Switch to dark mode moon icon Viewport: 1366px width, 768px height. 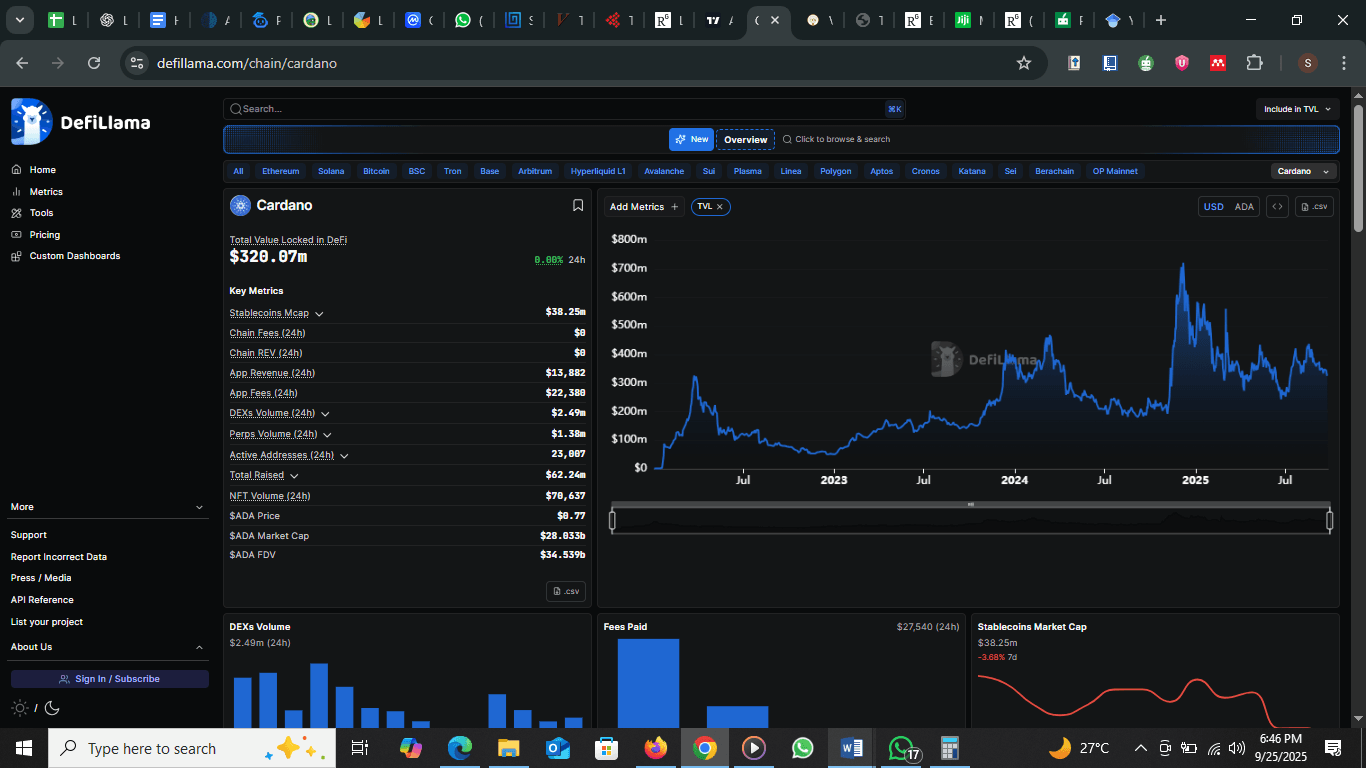(x=53, y=708)
